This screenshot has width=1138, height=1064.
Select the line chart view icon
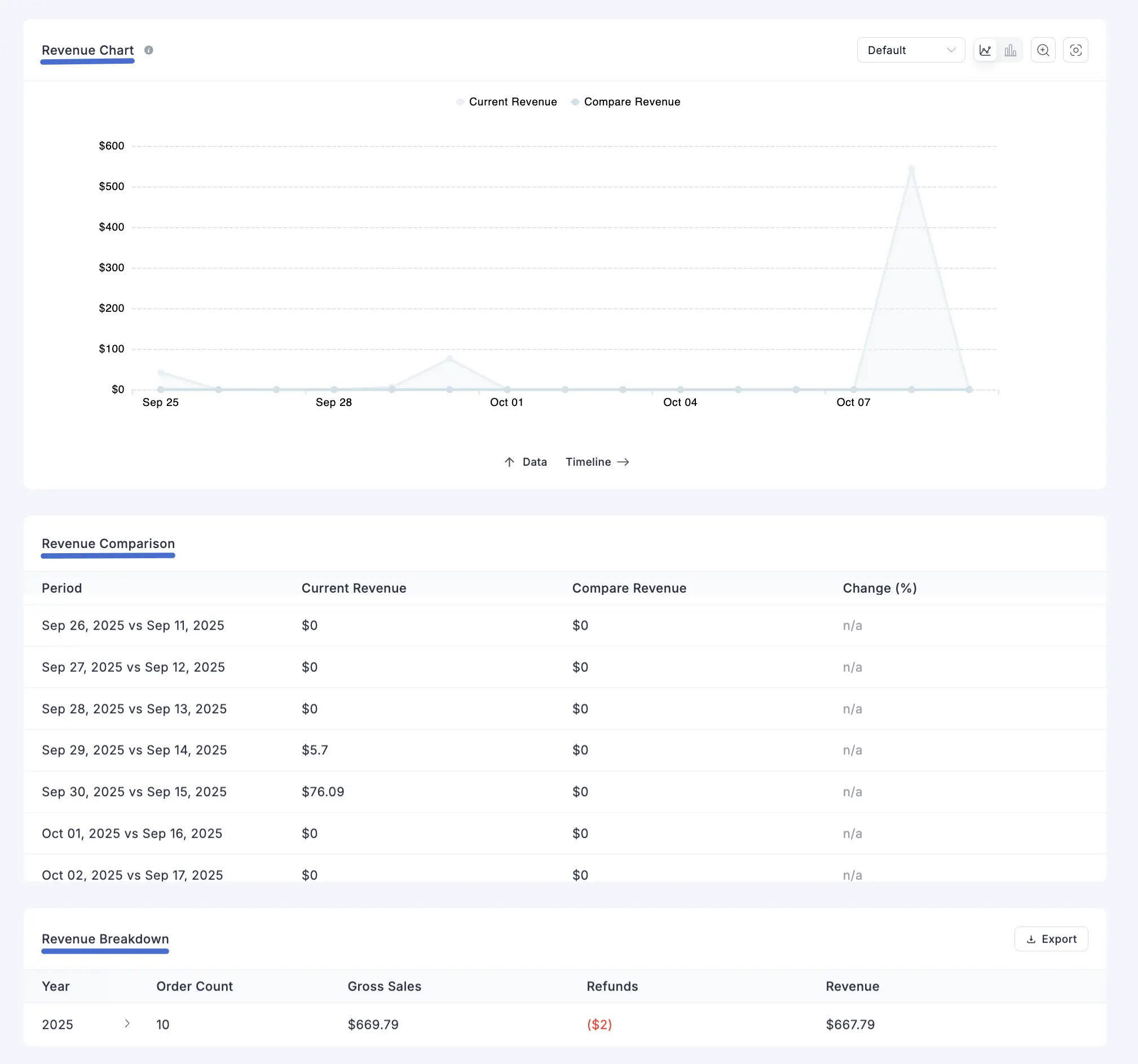point(986,50)
